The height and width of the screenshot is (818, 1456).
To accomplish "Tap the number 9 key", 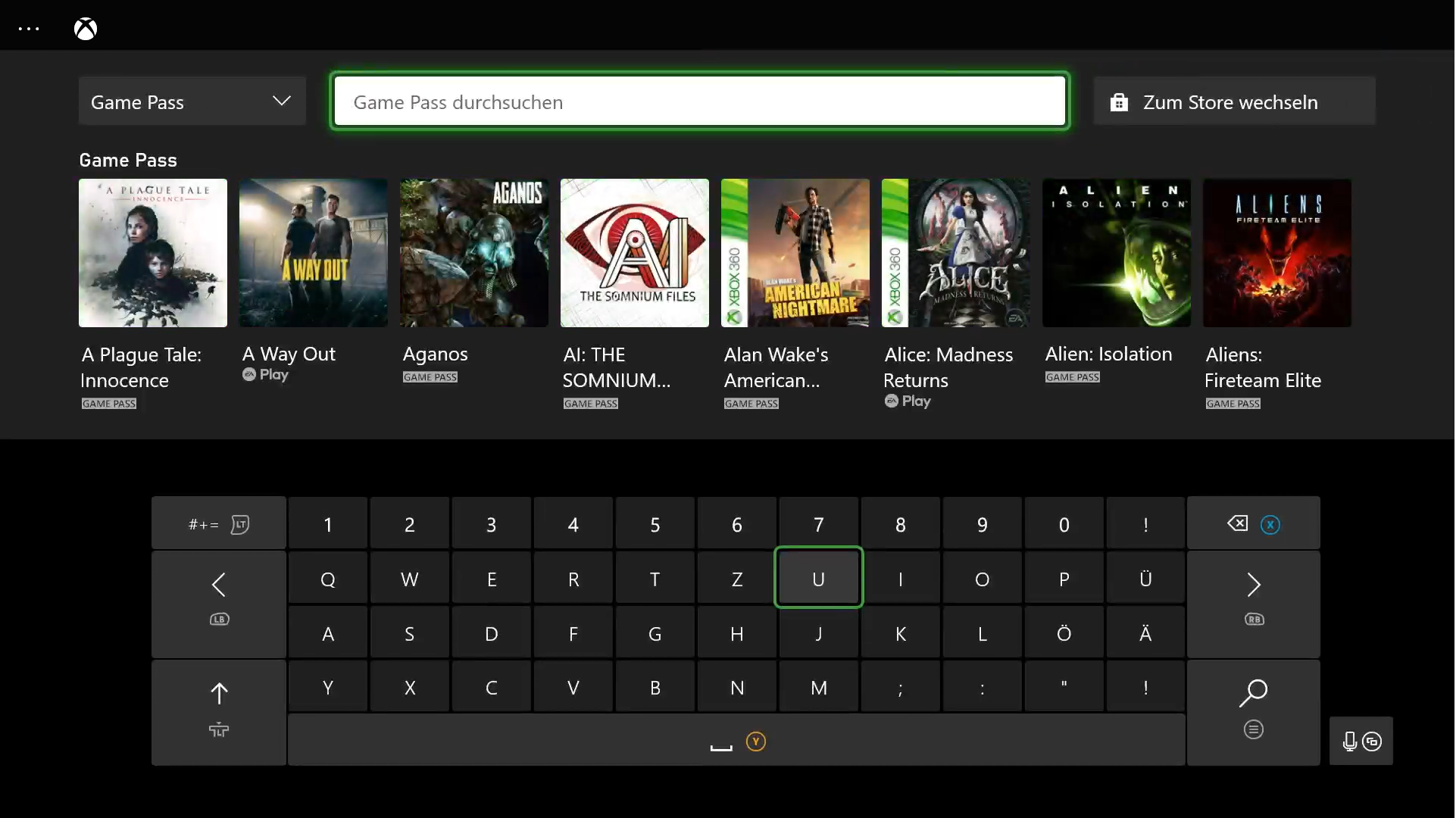I will click(983, 524).
